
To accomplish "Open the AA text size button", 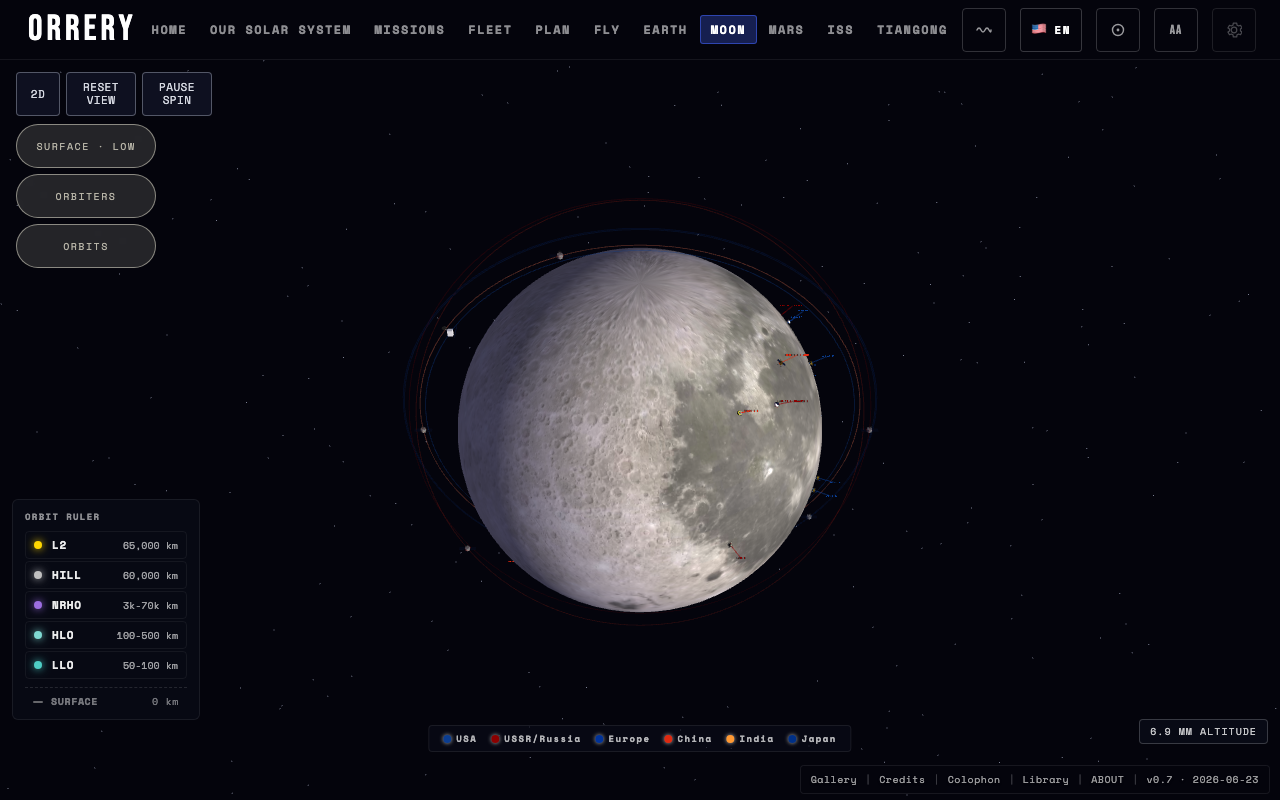I will [x=1176, y=30].
